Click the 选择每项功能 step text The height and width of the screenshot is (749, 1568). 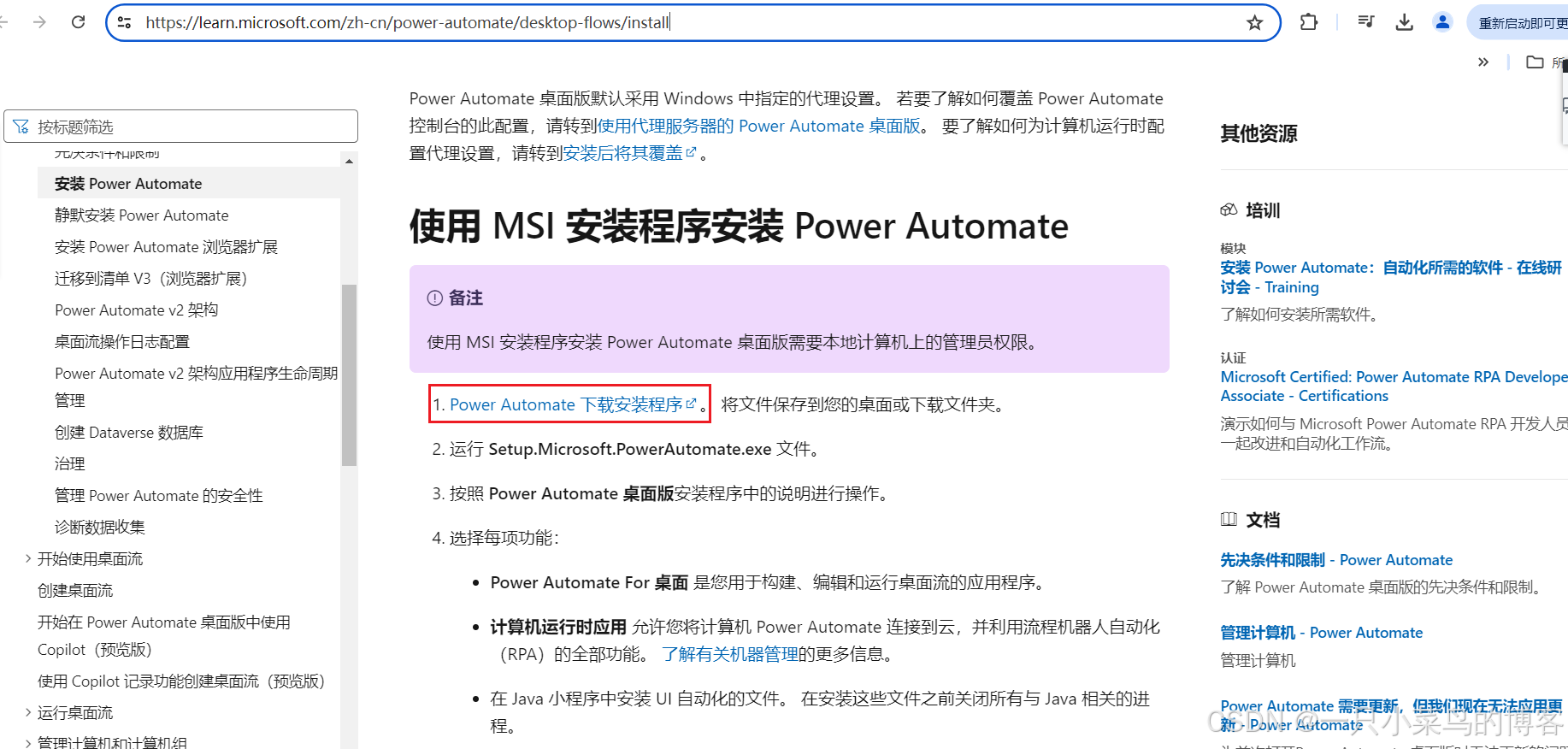[504, 538]
